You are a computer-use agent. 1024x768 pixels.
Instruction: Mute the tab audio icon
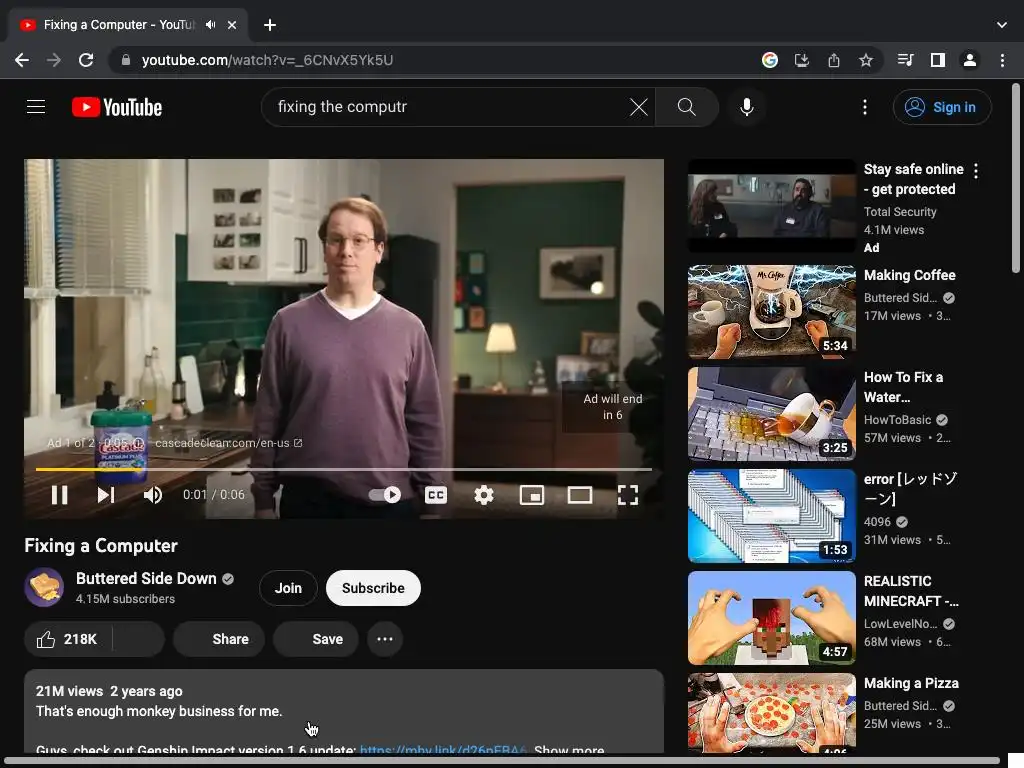pyautogui.click(x=210, y=25)
